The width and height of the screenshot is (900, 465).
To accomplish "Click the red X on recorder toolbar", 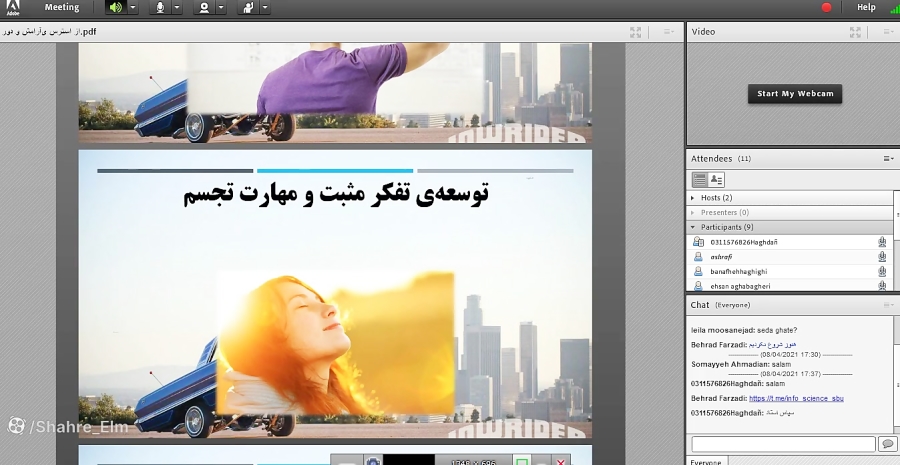I will [561, 461].
